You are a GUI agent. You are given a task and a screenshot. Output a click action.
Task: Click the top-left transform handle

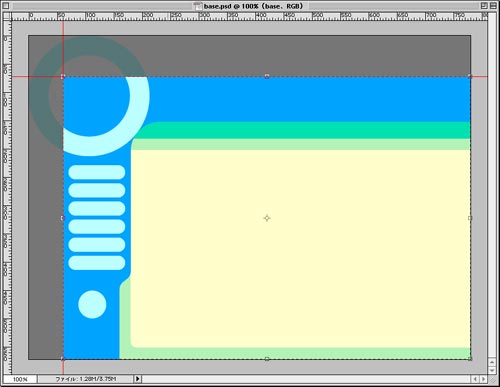(x=63, y=77)
